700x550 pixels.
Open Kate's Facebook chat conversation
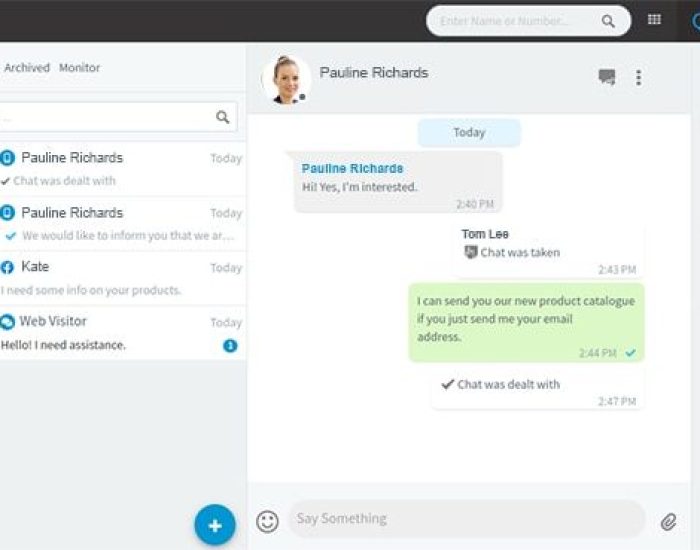[122, 279]
